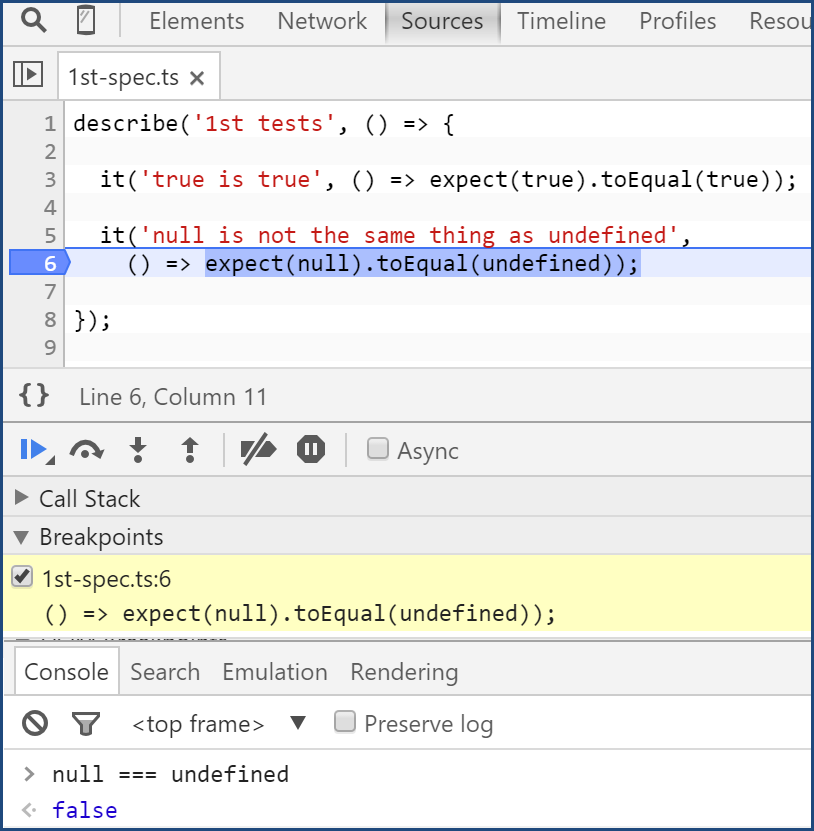The image size is (814, 831).
Task: Step over the next function call
Action: click(86, 451)
